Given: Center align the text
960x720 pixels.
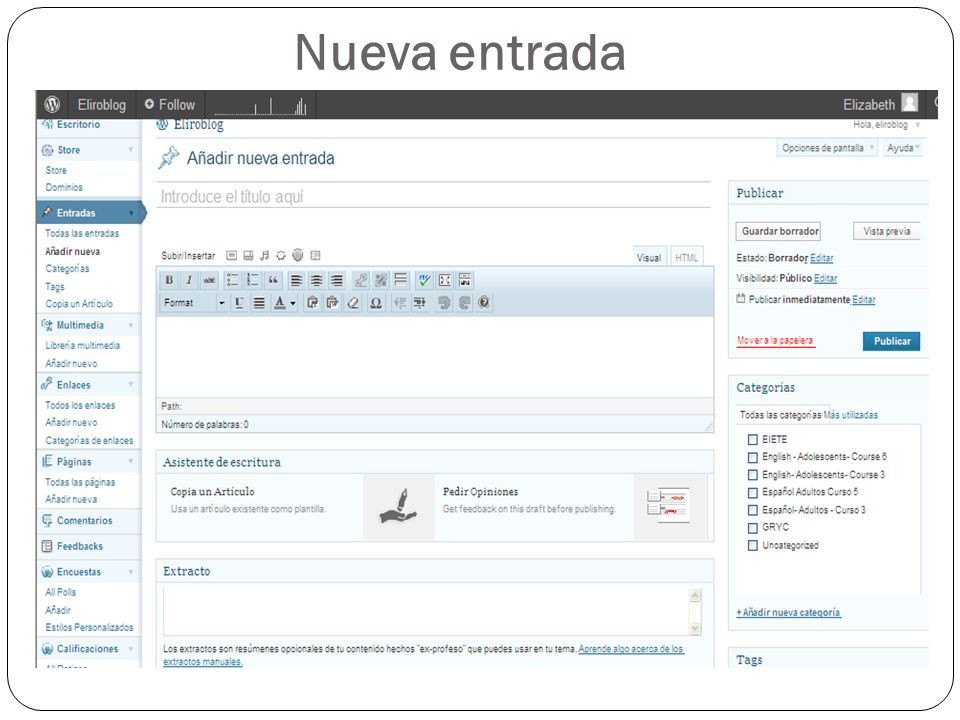Looking at the screenshot, I should coord(317,280).
